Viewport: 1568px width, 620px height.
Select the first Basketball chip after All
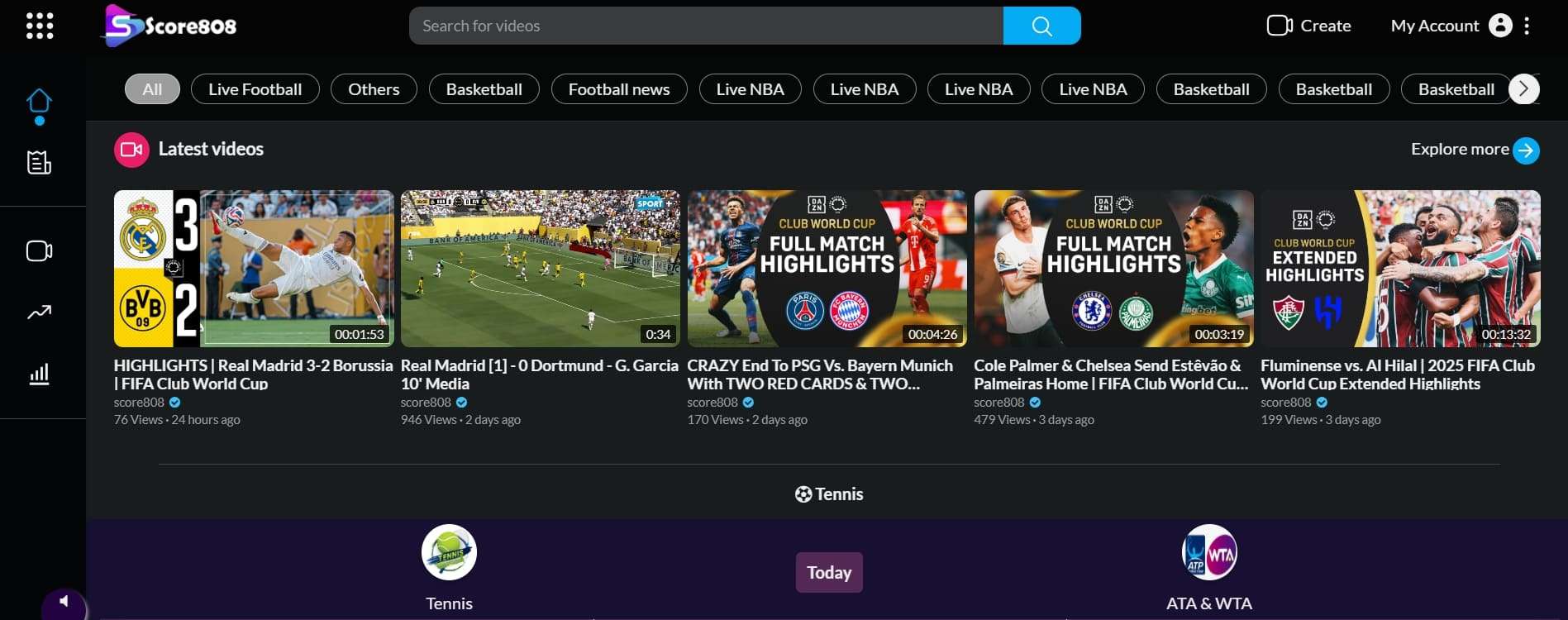(x=484, y=89)
